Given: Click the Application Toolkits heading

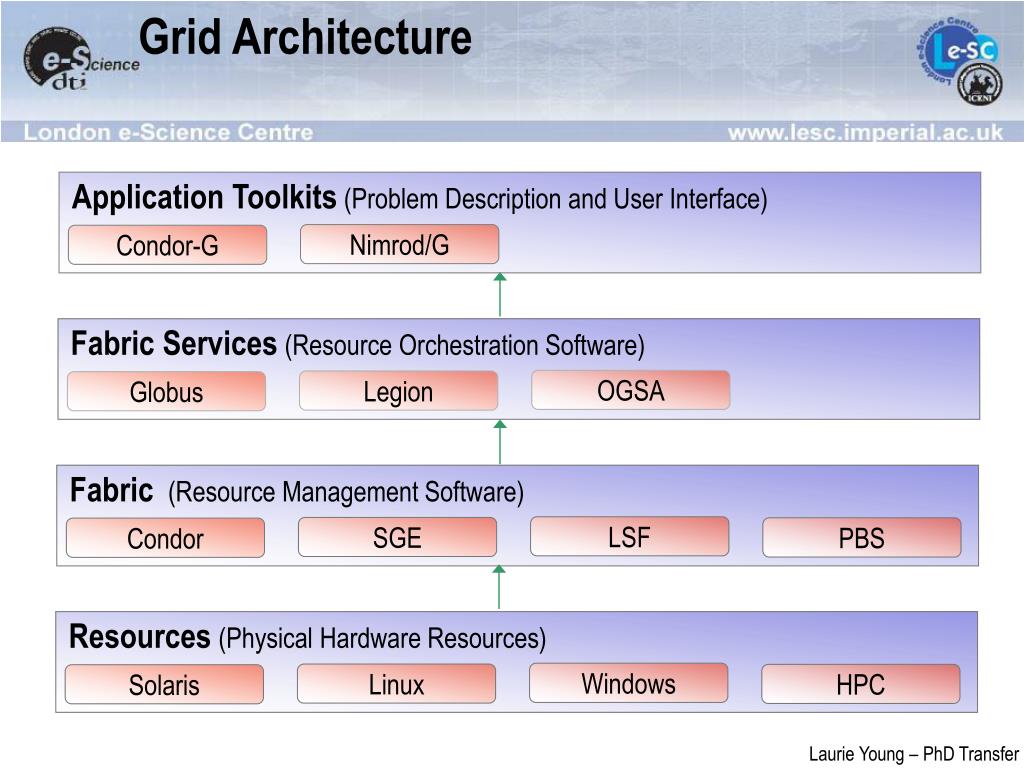Looking at the screenshot, I should click(x=204, y=197).
